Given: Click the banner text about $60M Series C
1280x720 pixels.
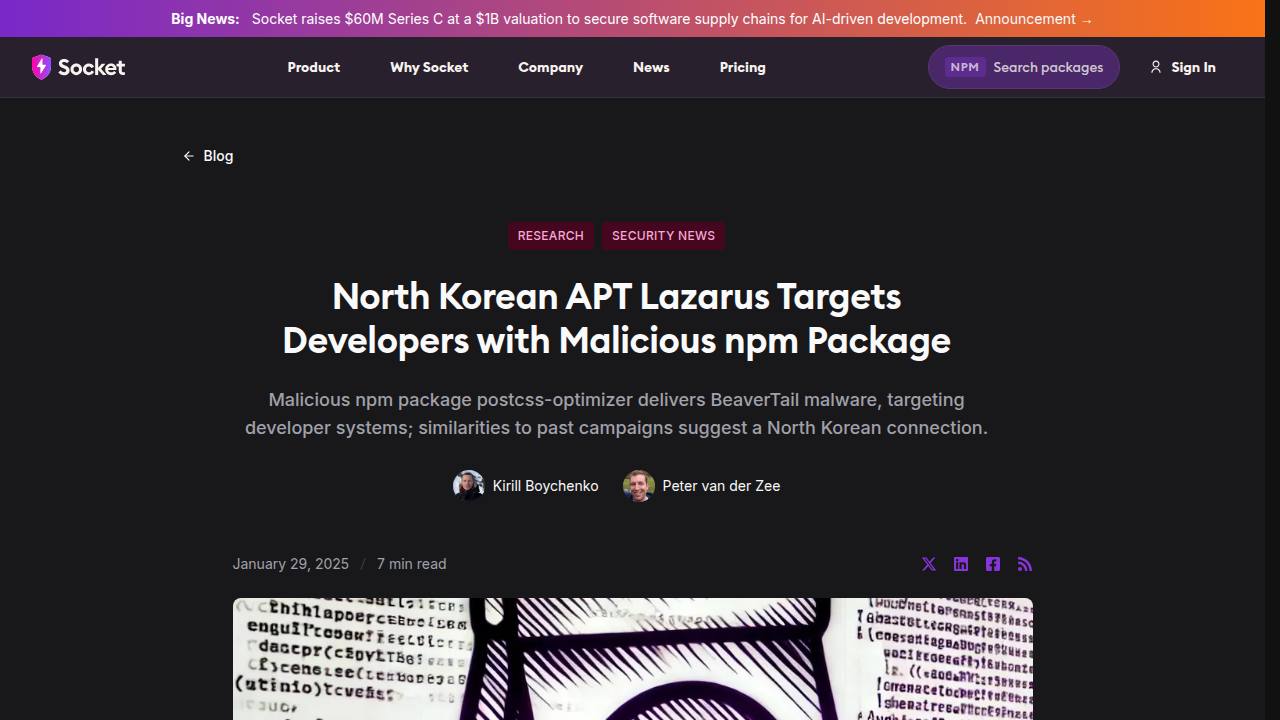Looking at the screenshot, I should click(x=609, y=19).
